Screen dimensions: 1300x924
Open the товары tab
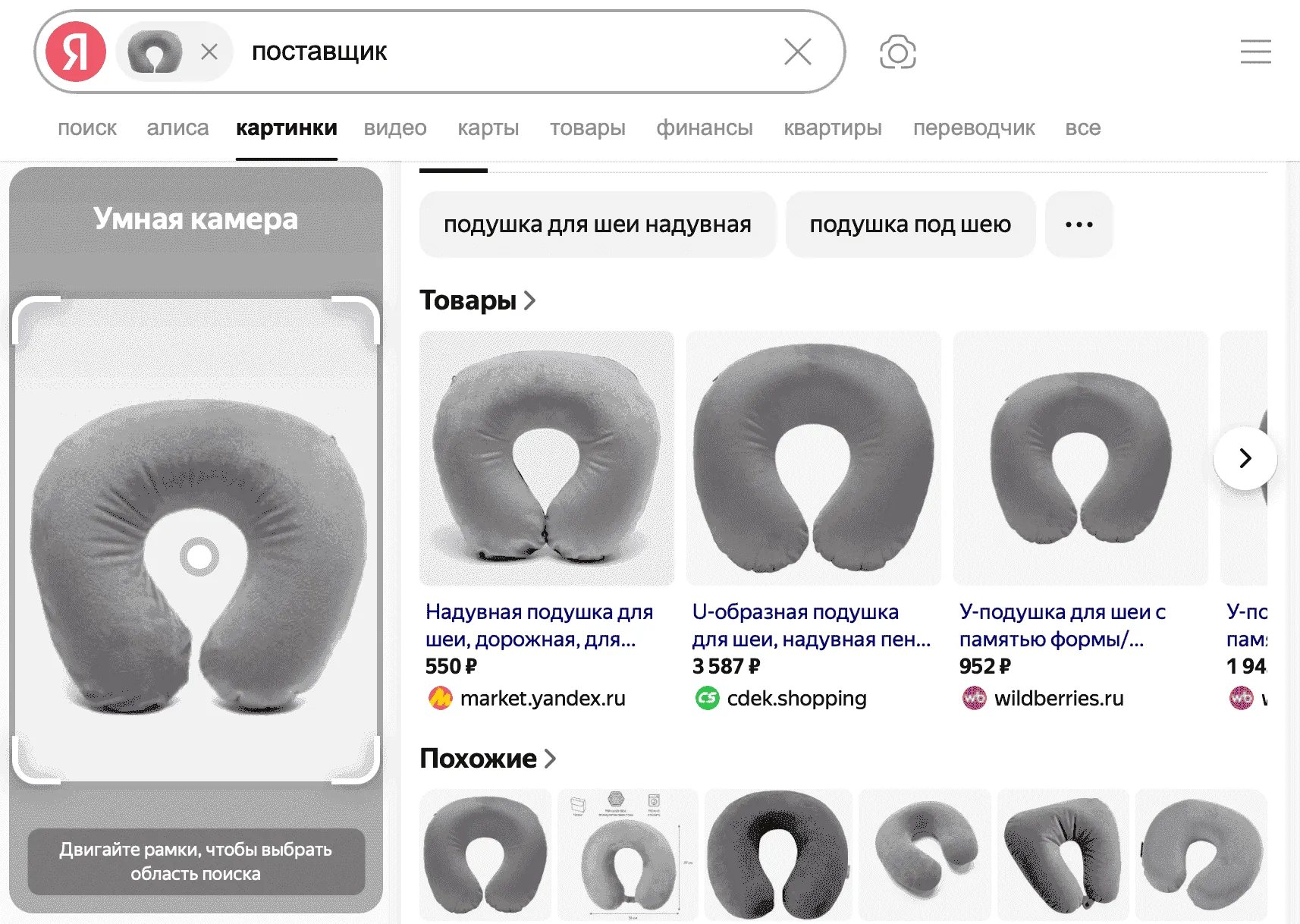click(x=587, y=128)
